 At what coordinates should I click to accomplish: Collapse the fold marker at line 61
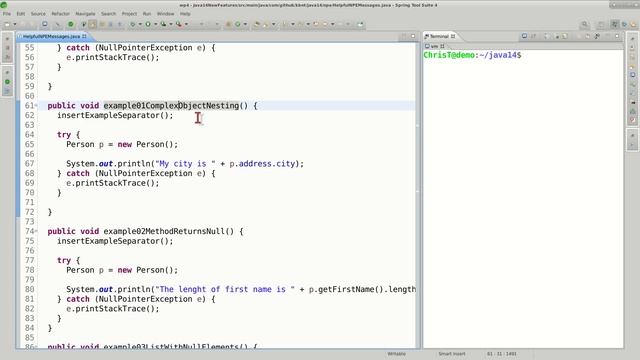point(36,106)
